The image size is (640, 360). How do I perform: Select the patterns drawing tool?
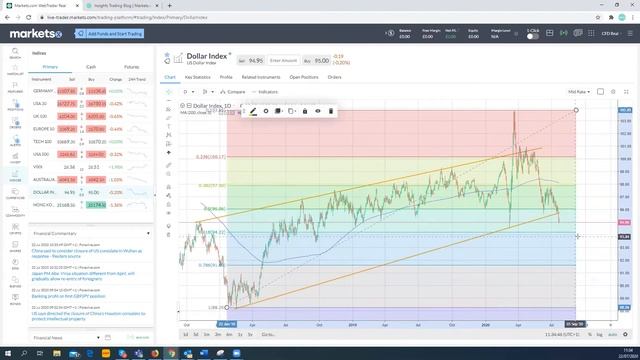coord(169,135)
